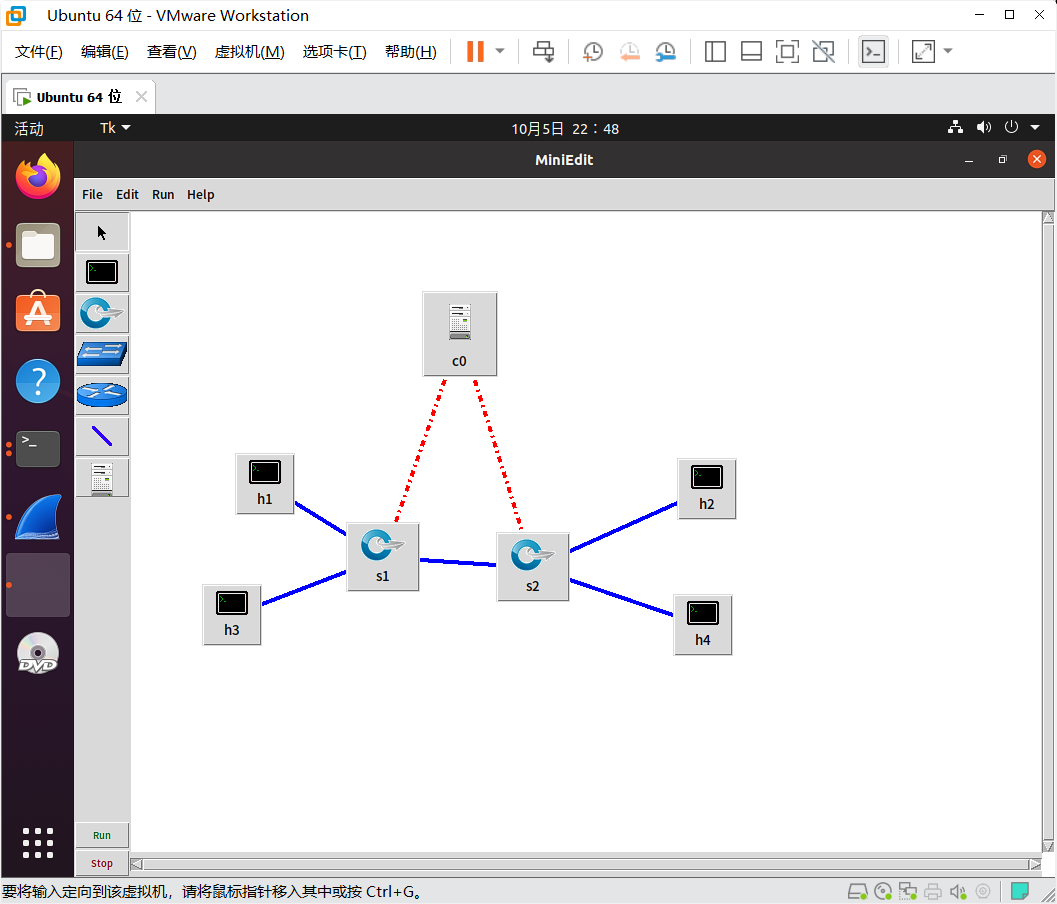This screenshot has height=904, width=1057.
Task: Select the OpenFlow Switch tool
Action: tap(102, 313)
